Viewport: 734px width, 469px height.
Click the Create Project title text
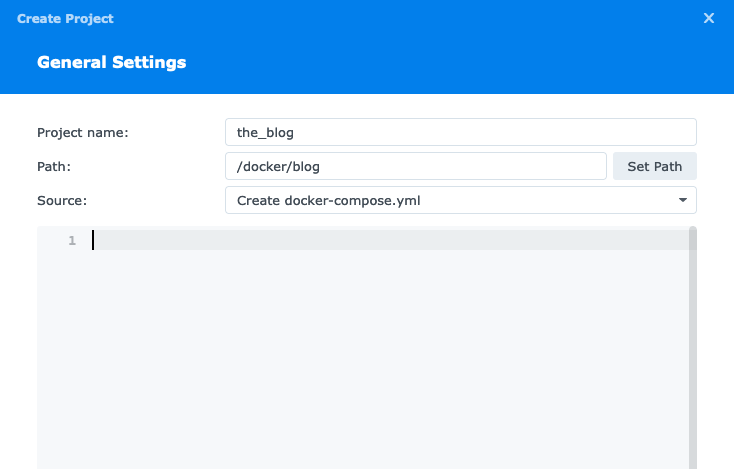[x=65, y=18]
